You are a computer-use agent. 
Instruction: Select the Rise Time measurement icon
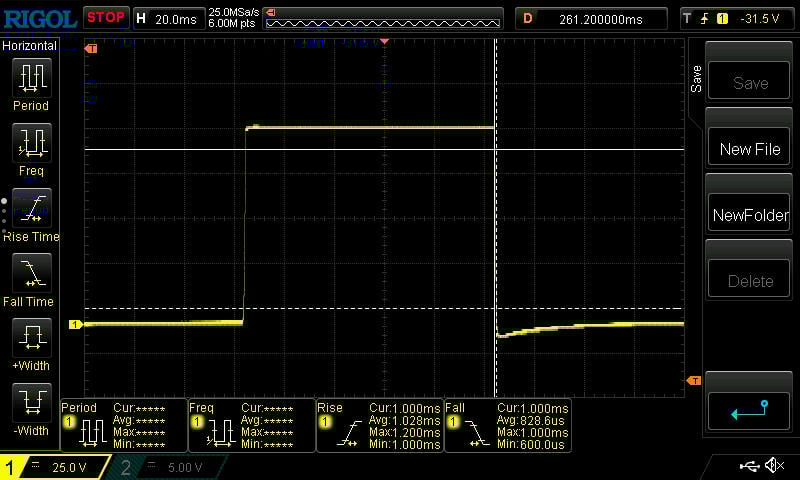pyautogui.click(x=31, y=207)
